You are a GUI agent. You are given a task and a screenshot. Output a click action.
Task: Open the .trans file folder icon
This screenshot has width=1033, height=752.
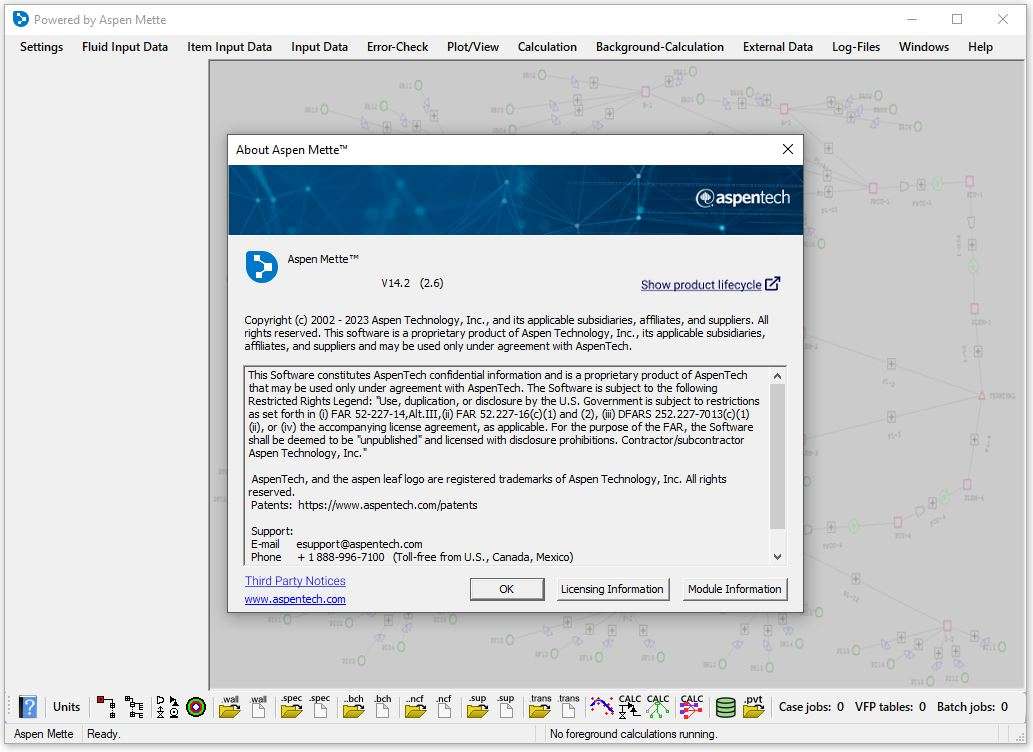540,707
